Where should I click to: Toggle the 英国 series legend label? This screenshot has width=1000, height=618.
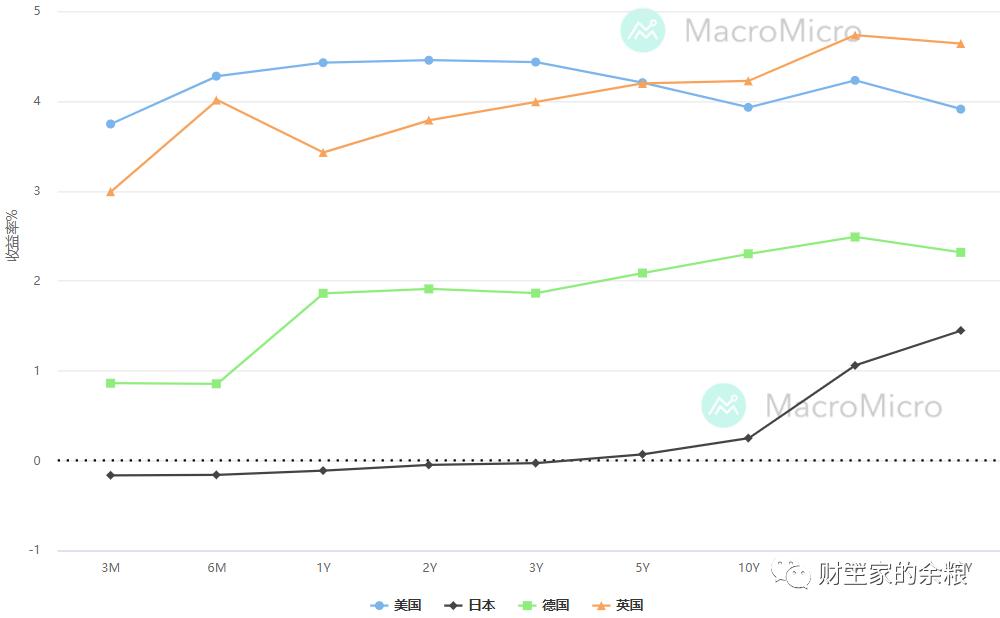[x=630, y=605]
